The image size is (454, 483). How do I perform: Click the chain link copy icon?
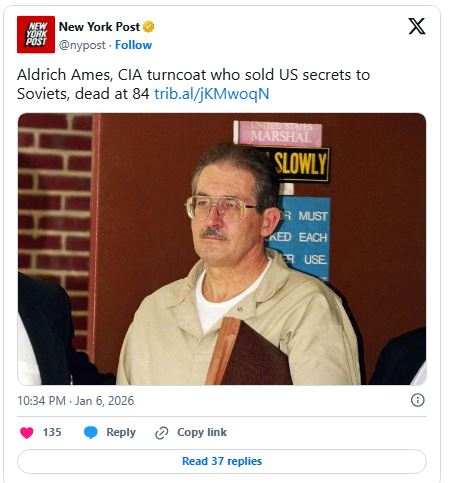tap(162, 433)
